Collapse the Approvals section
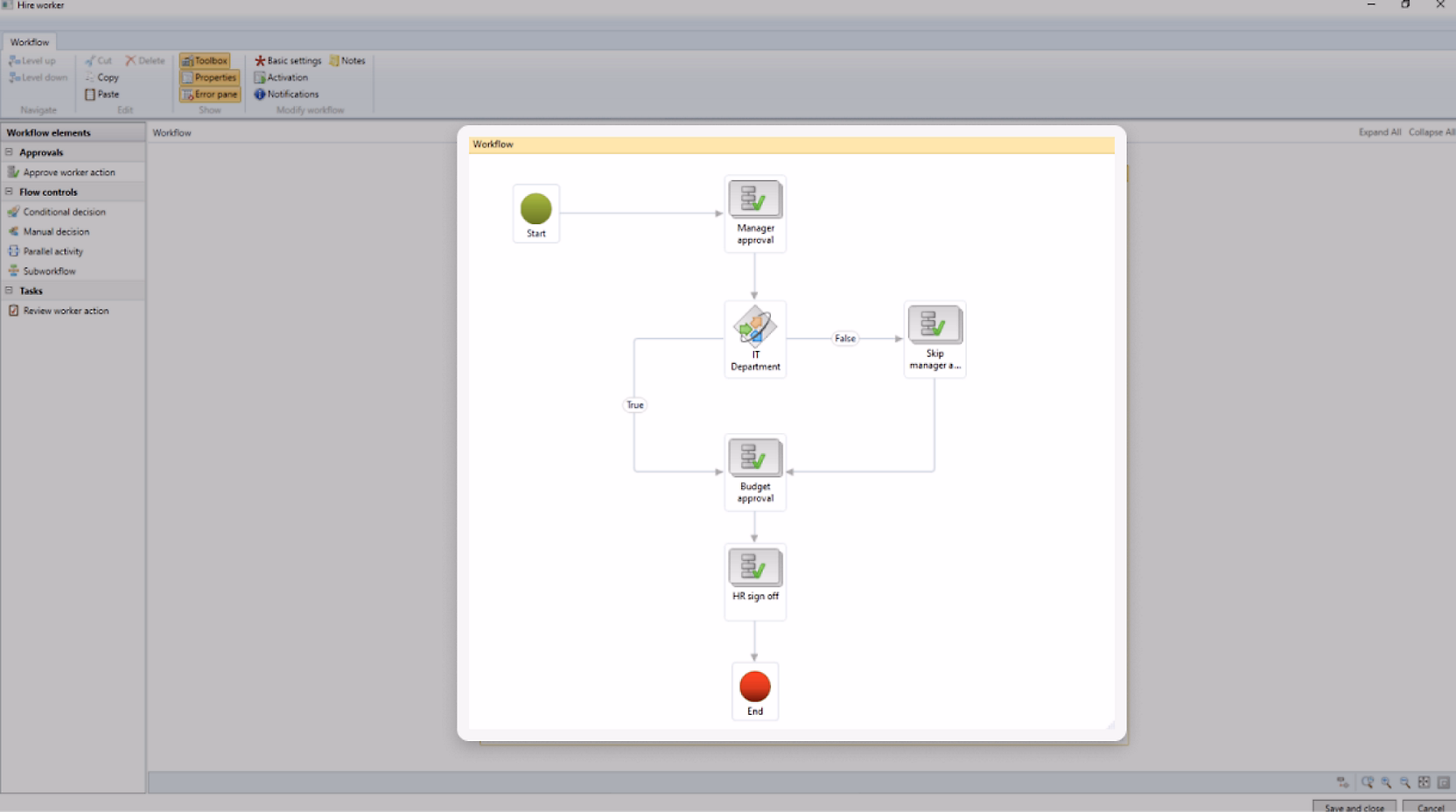Viewport: 1456px width, 812px height. click(10, 152)
